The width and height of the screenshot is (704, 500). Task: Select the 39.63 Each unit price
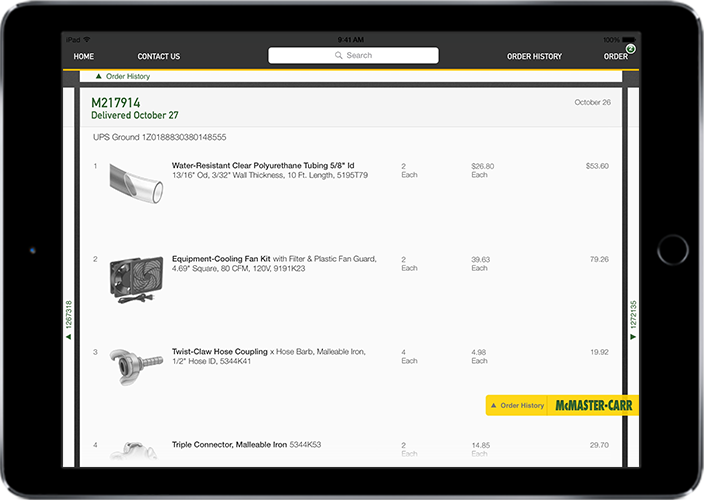click(480, 264)
